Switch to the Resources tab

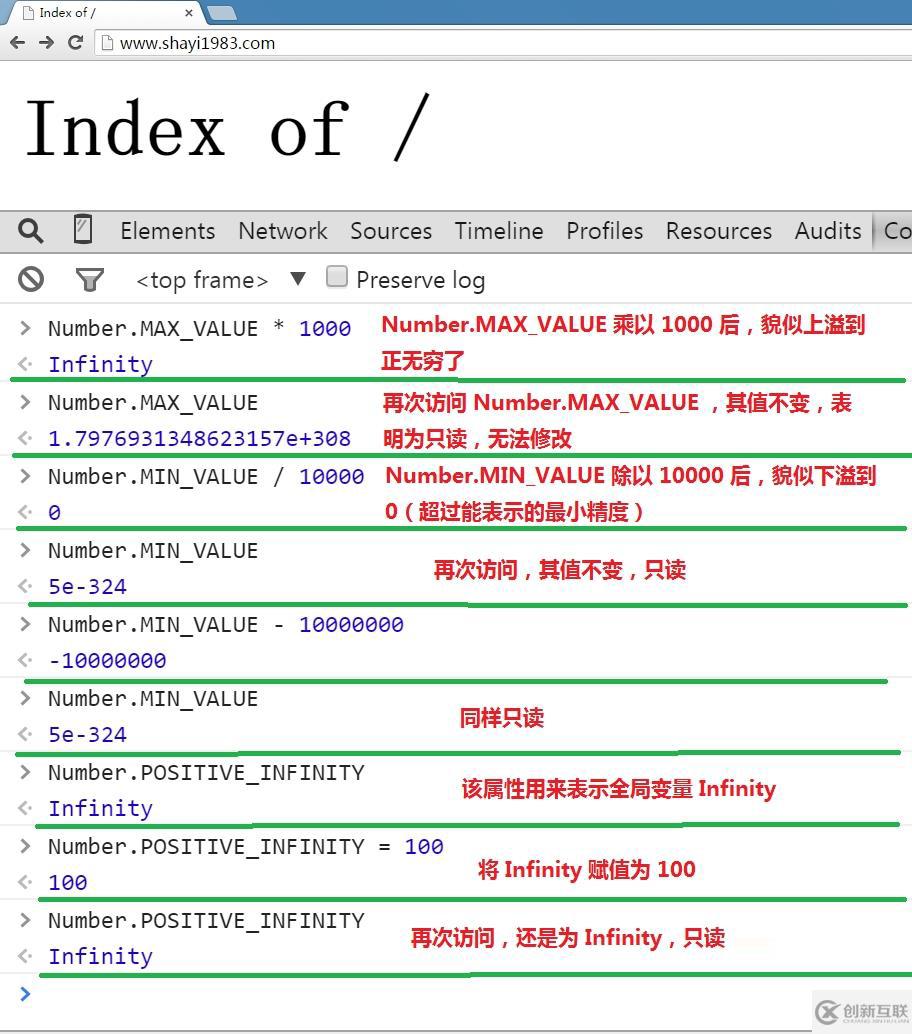point(719,231)
